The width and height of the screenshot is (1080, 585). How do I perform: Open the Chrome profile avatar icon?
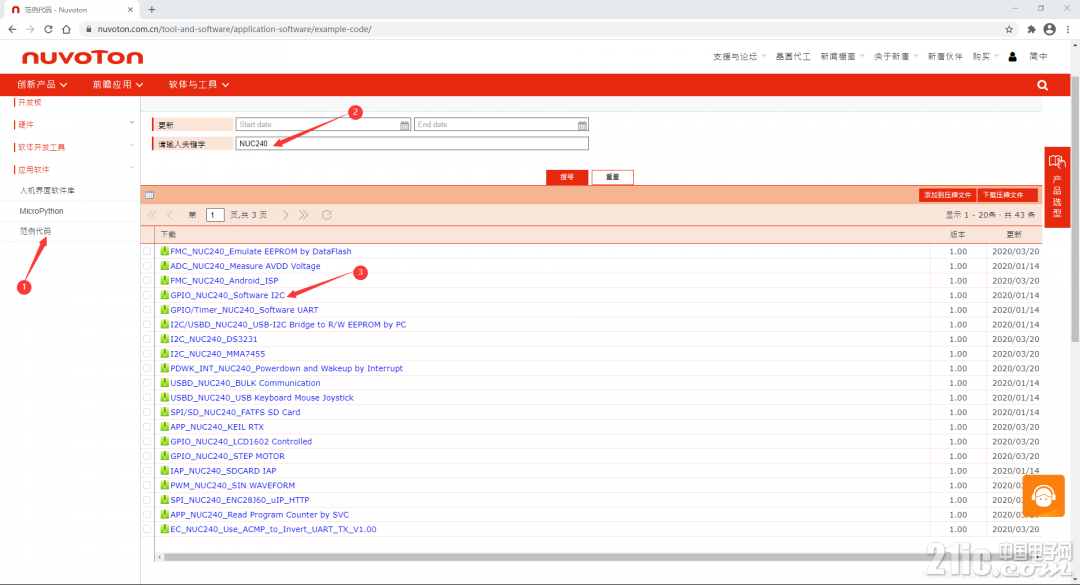[x=1049, y=29]
